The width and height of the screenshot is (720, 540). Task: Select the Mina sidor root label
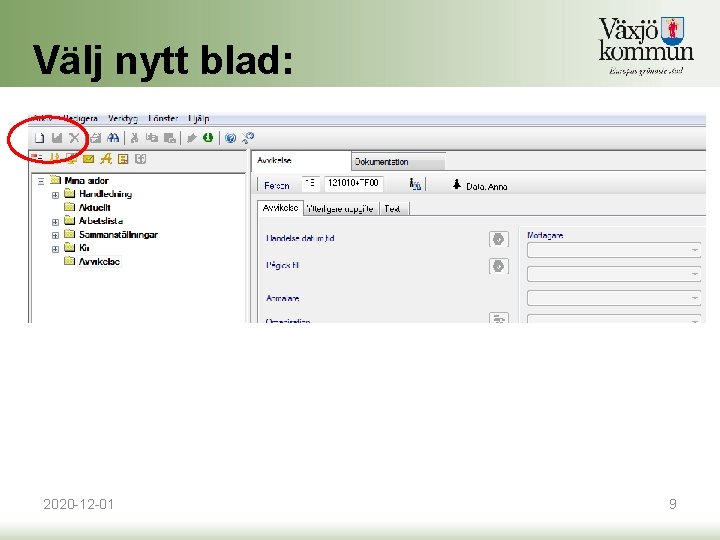coord(86,180)
